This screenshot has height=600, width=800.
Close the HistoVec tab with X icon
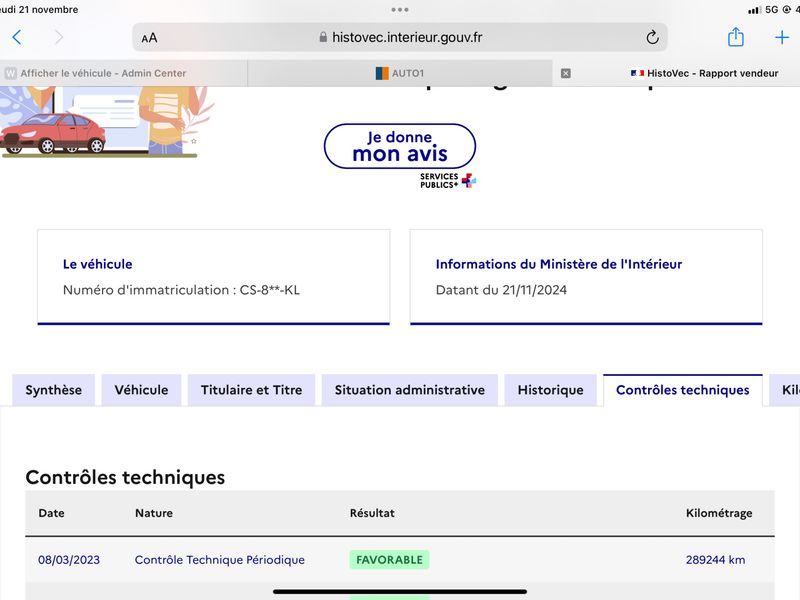566,73
